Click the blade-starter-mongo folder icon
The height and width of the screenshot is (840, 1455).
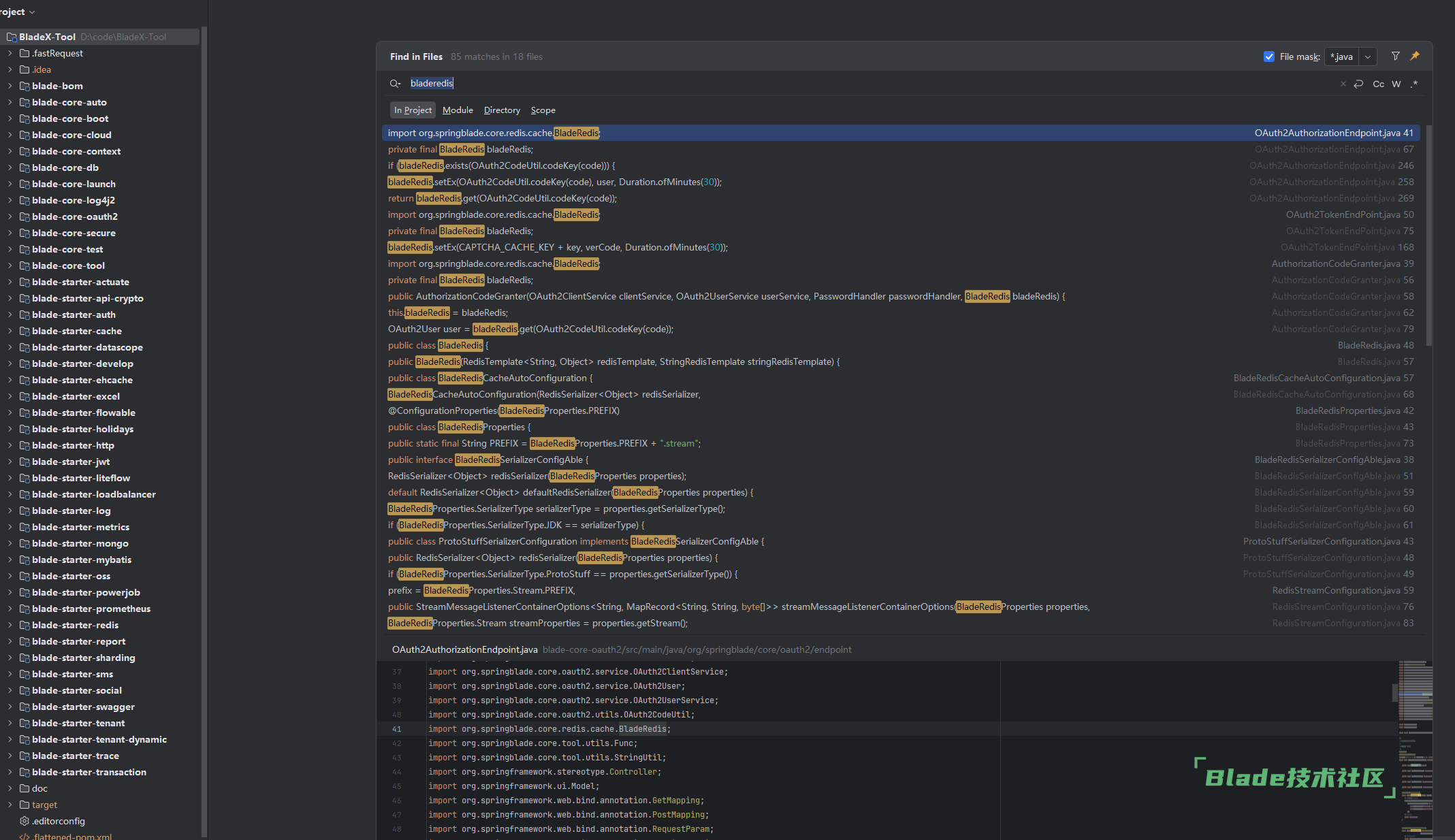coord(25,543)
